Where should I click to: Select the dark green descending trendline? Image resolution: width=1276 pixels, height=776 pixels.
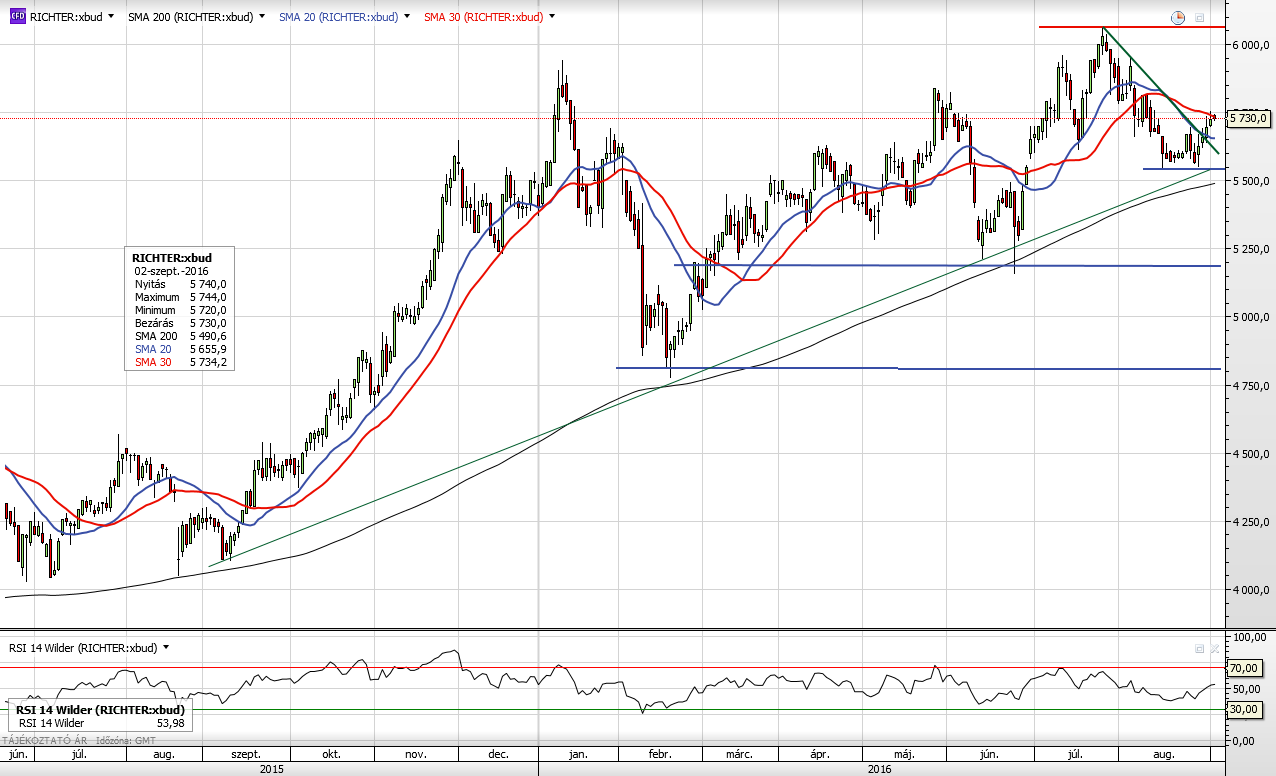click(1160, 90)
